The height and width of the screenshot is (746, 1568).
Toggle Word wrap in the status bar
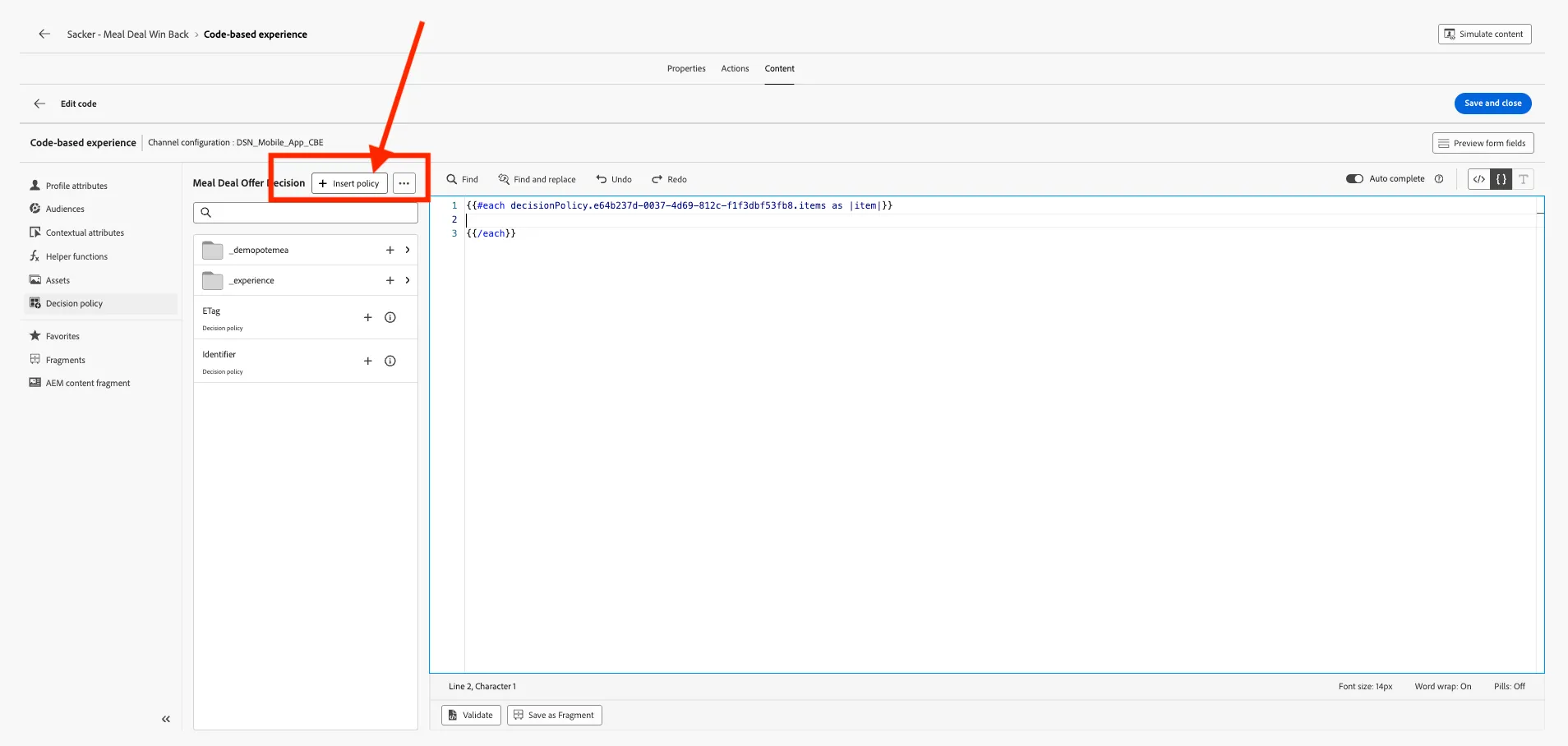pos(1443,686)
